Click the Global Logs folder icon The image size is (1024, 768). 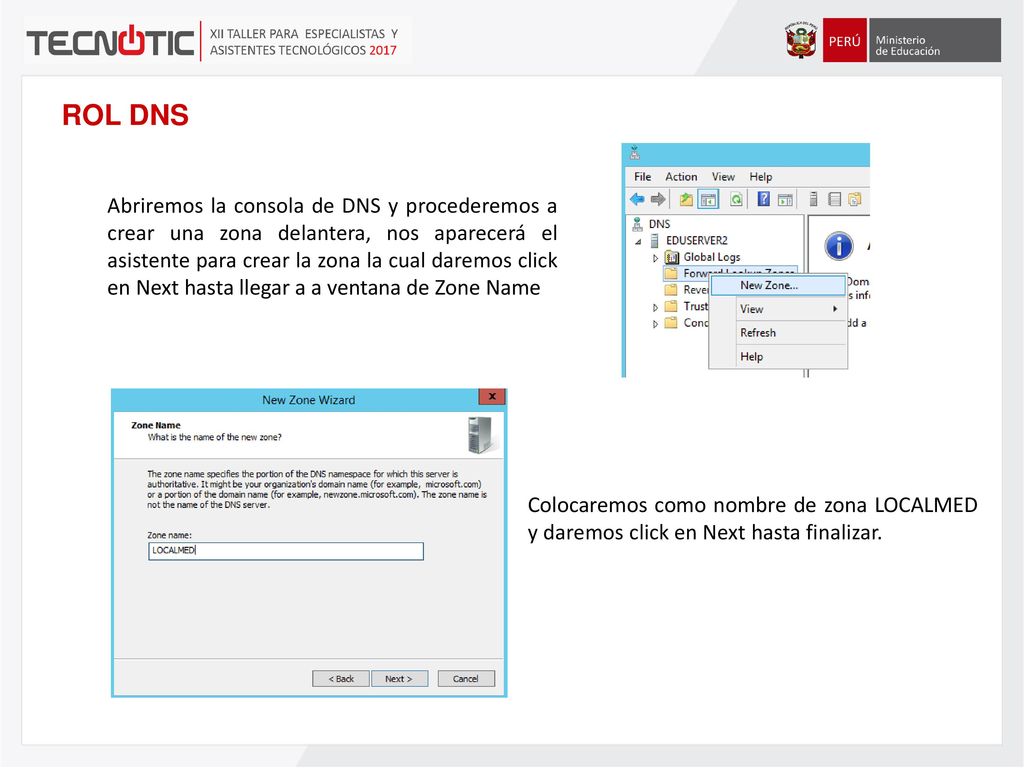pyautogui.click(x=671, y=257)
